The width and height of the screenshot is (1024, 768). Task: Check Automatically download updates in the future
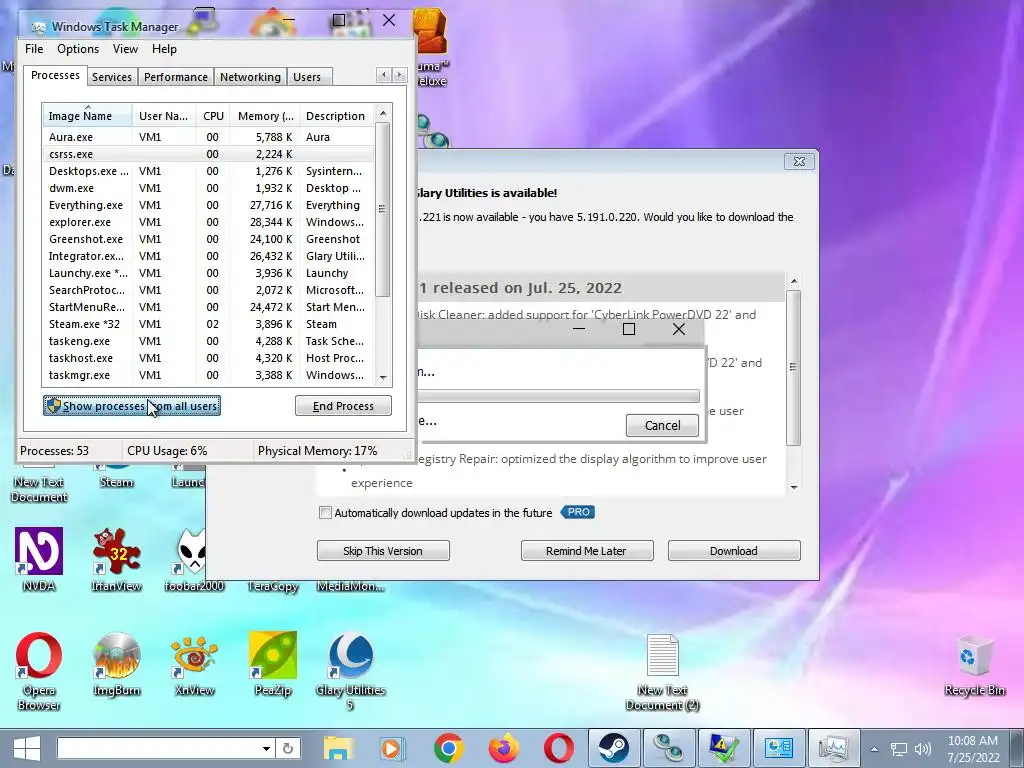coord(325,513)
